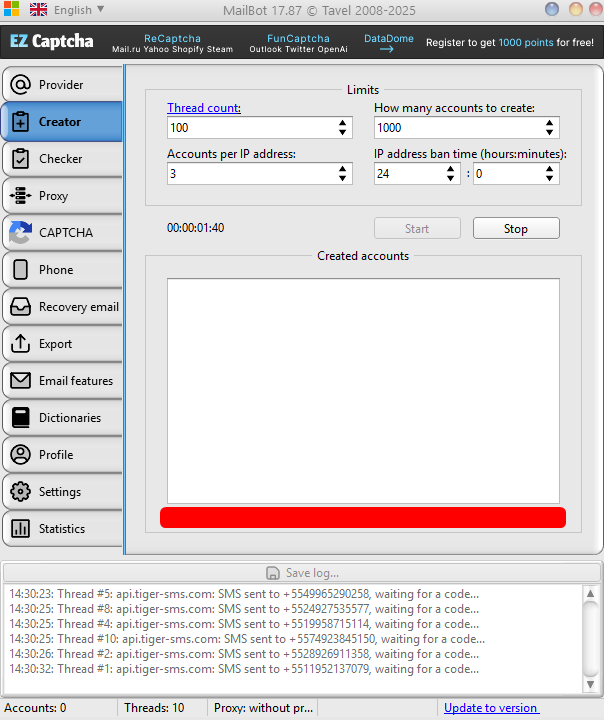Click the ReCaptcha banner link
Screen dimensions: 604x720
point(172,39)
